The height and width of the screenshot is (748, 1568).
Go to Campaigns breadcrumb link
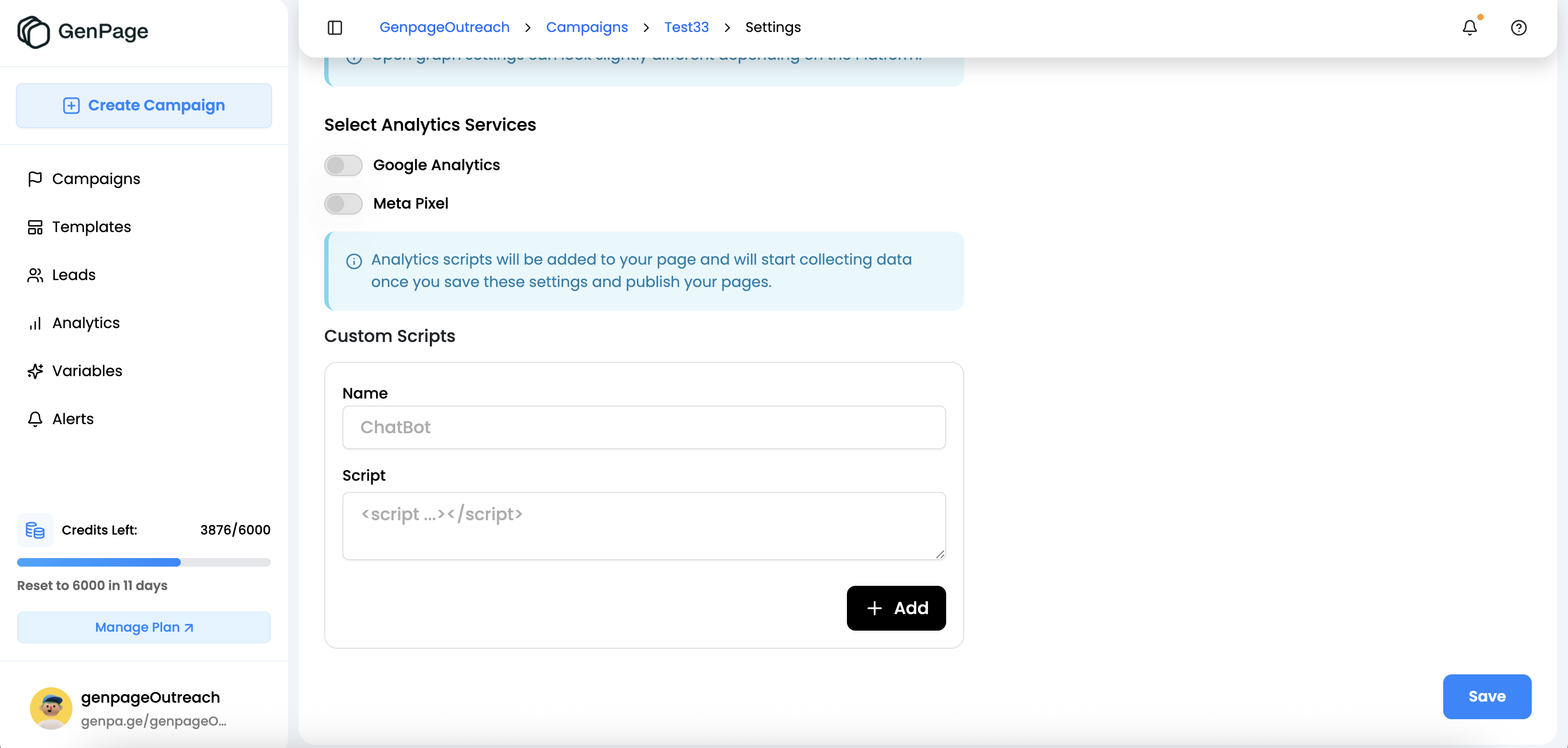[x=587, y=27]
